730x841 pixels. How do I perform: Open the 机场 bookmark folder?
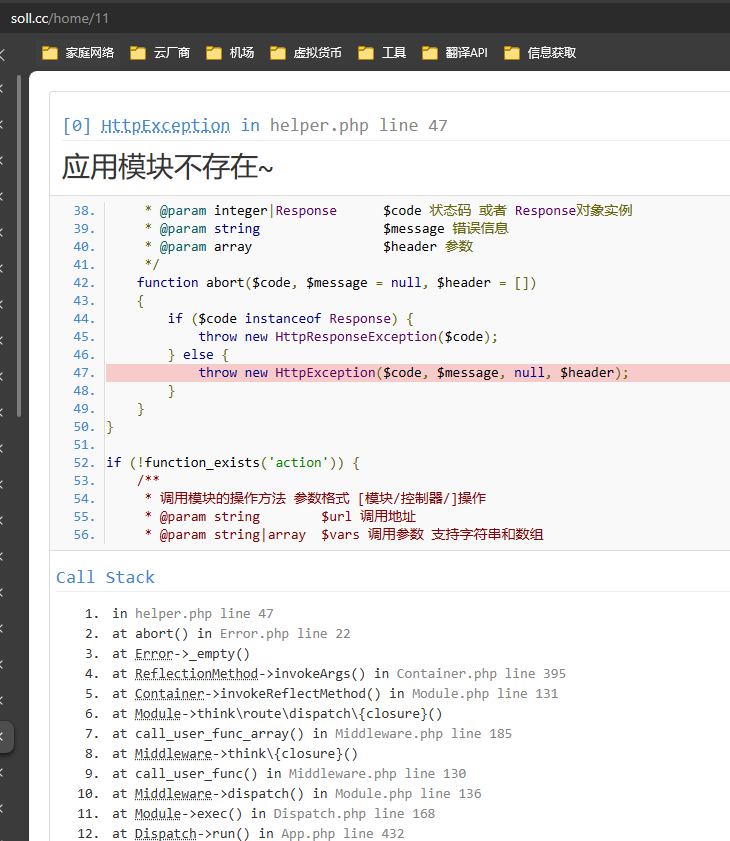230,53
